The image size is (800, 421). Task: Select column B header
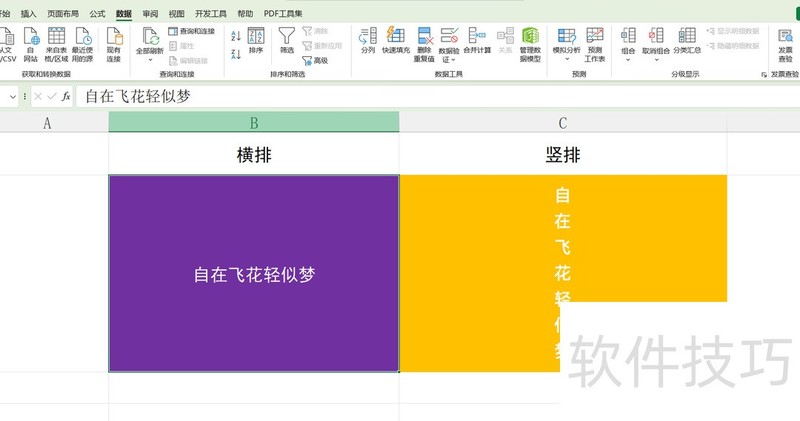(254, 122)
